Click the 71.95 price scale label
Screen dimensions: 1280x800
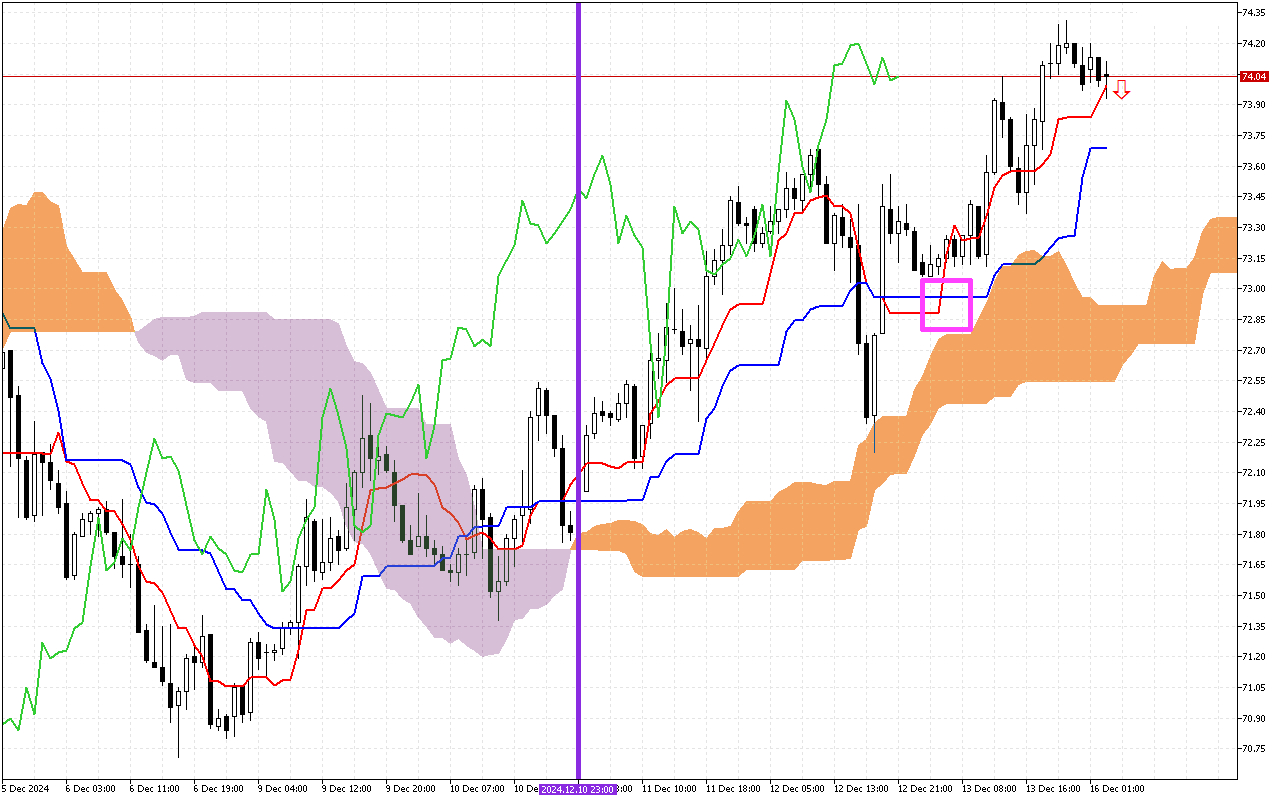pos(1254,504)
